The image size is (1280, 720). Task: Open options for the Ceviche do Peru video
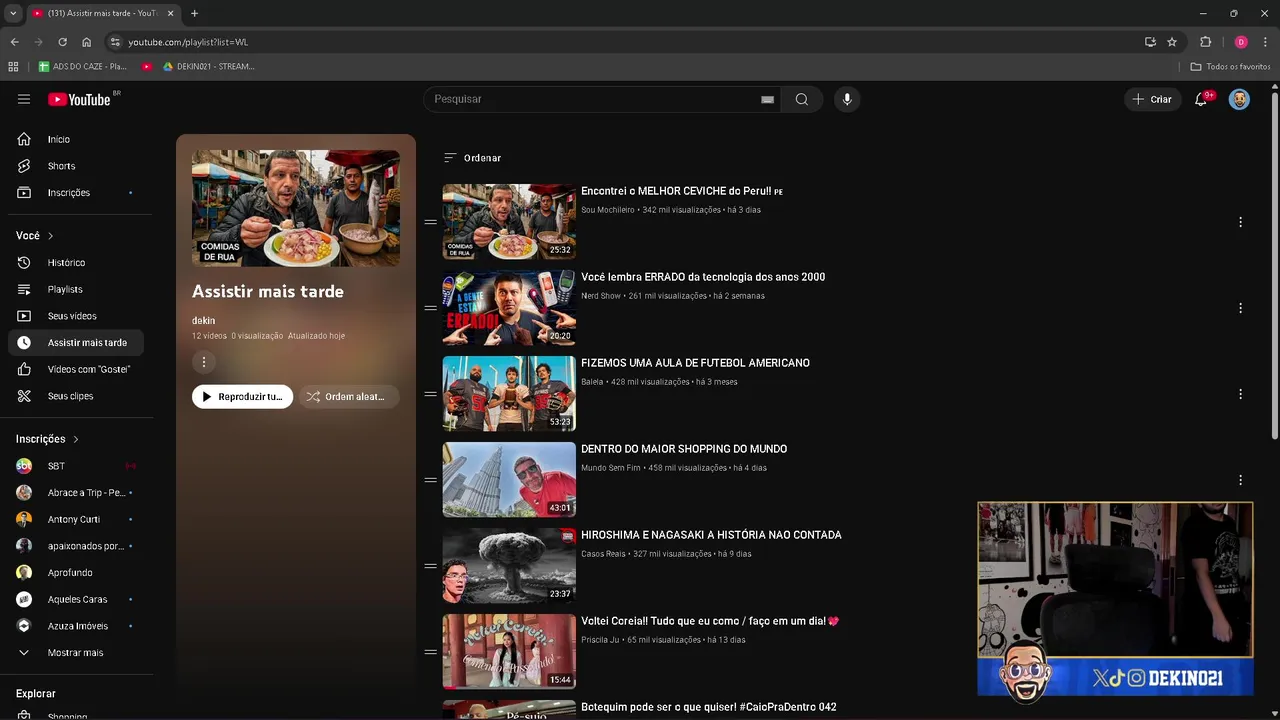tap(1240, 222)
